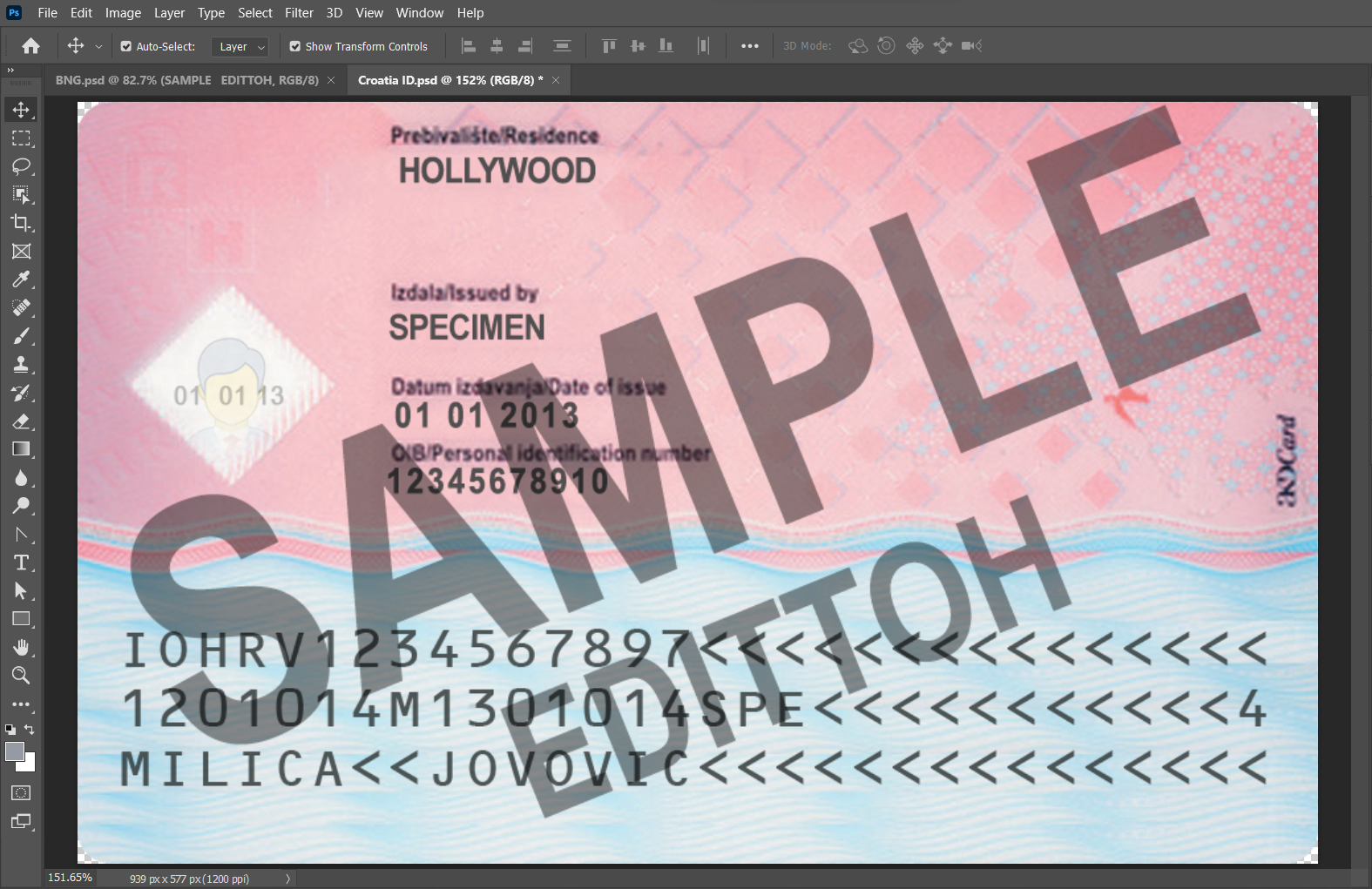Align vertical centers of layers
The image size is (1372, 889).
(x=638, y=46)
